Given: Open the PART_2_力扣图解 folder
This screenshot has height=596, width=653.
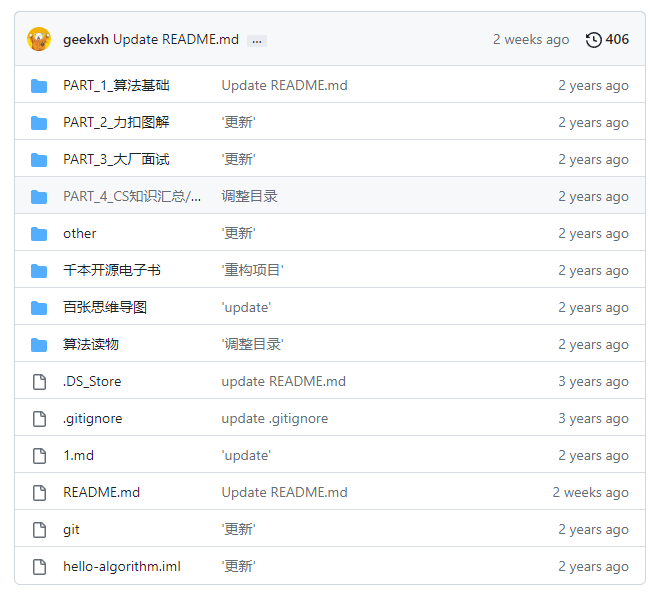Looking at the screenshot, I should (116, 123).
